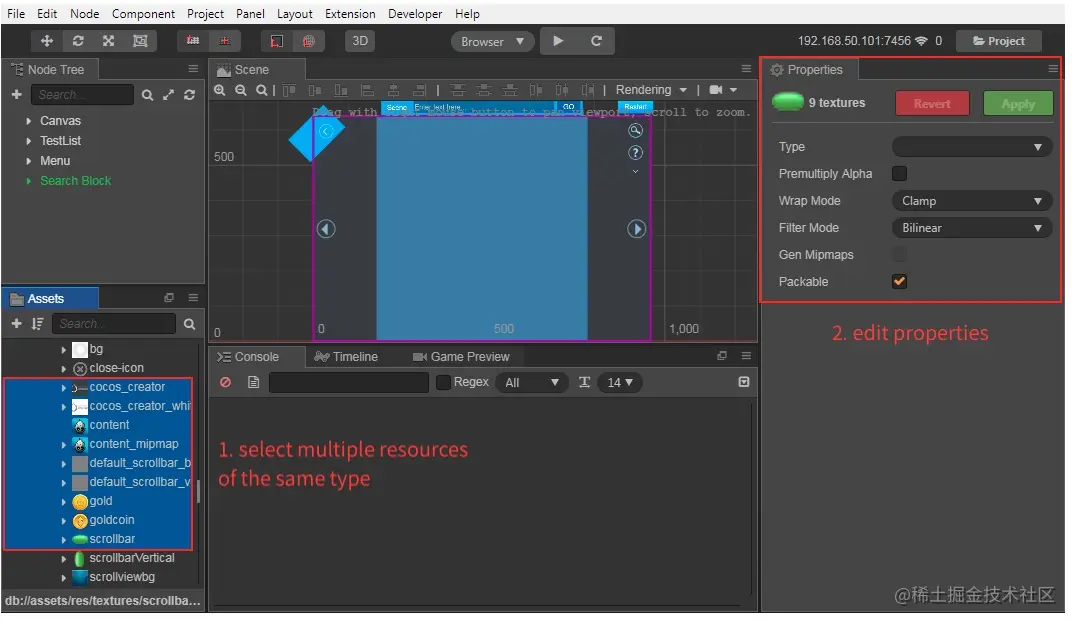This screenshot has height=626, width=1076.
Task: Open the File menu
Action: click(x=16, y=14)
